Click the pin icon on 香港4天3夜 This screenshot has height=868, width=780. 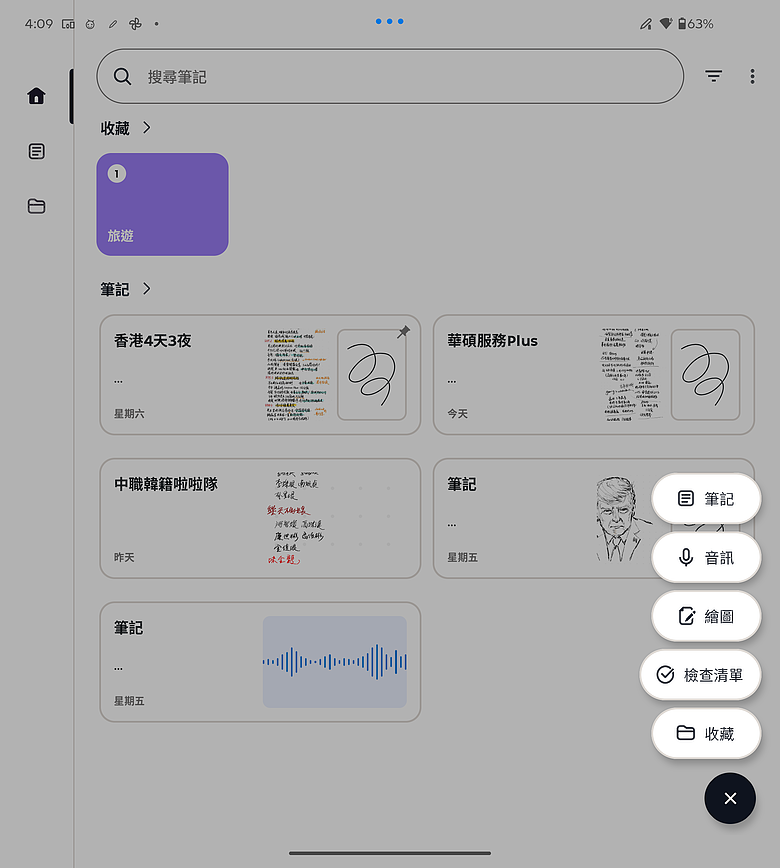[404, 332]
